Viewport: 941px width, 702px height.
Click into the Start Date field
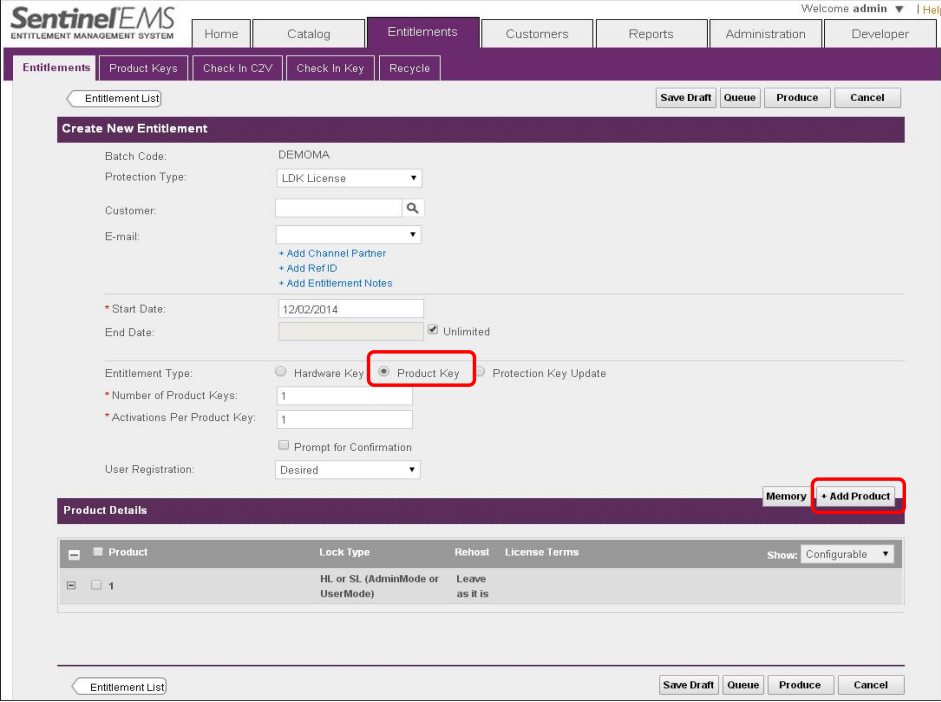[x=349, y=309]
